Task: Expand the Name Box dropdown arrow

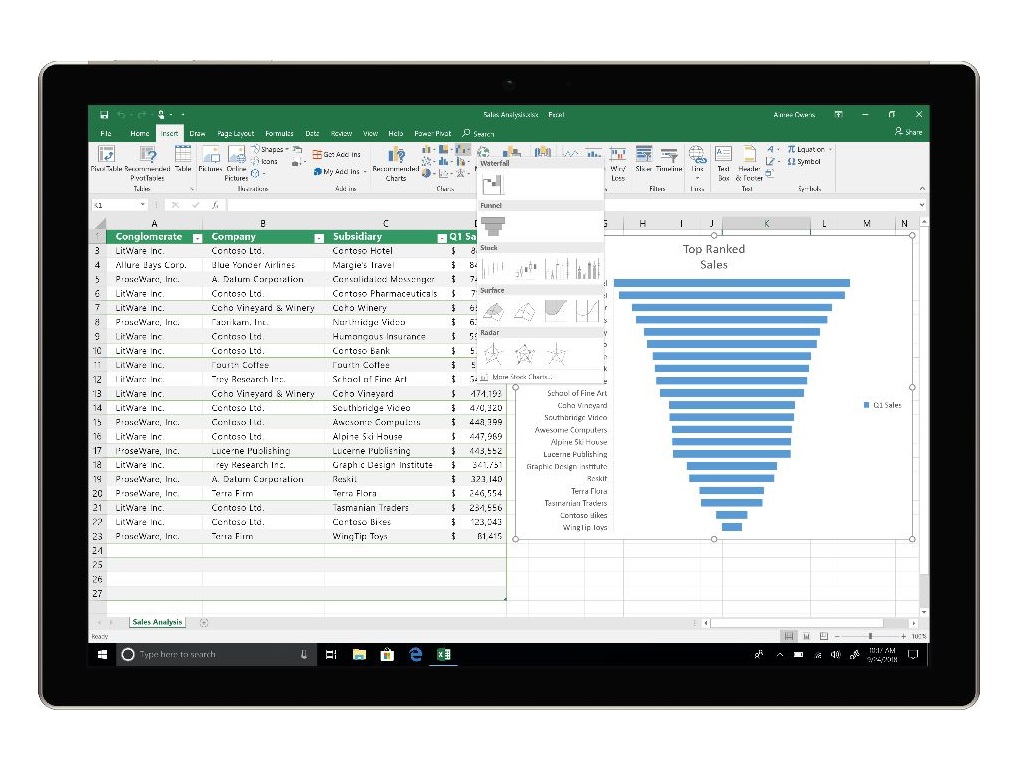Action: (x=143, y=205)
